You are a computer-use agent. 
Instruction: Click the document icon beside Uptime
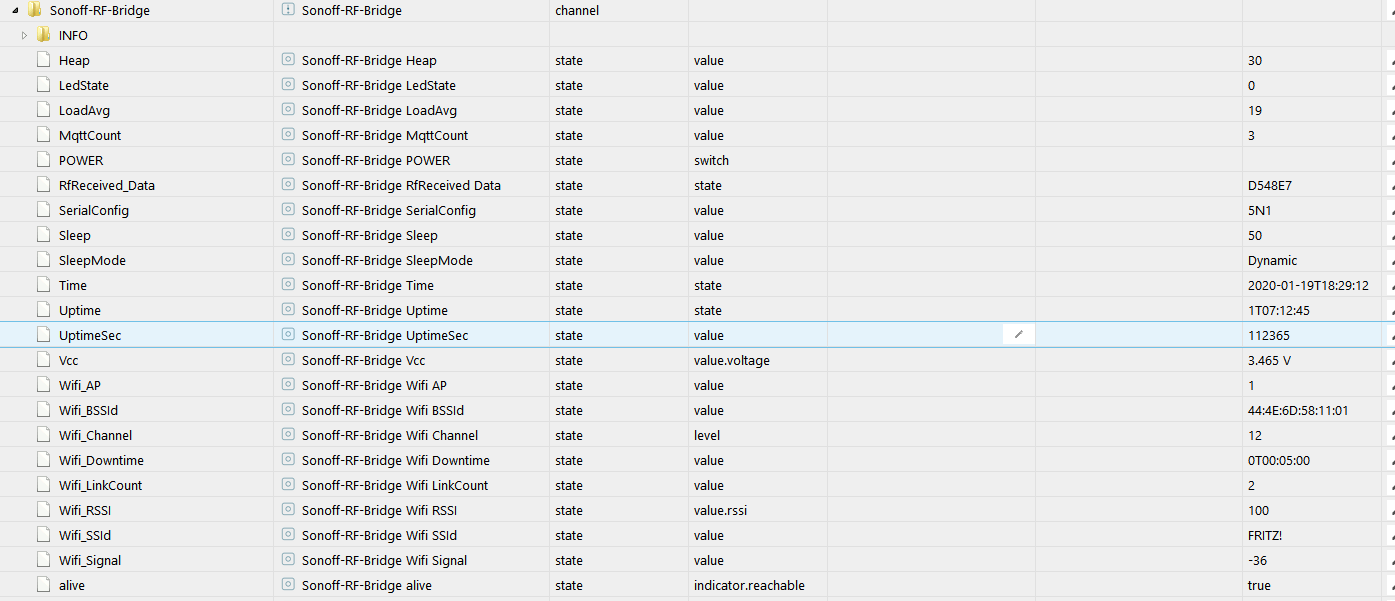pyautogui.click(x=43, y=310)
